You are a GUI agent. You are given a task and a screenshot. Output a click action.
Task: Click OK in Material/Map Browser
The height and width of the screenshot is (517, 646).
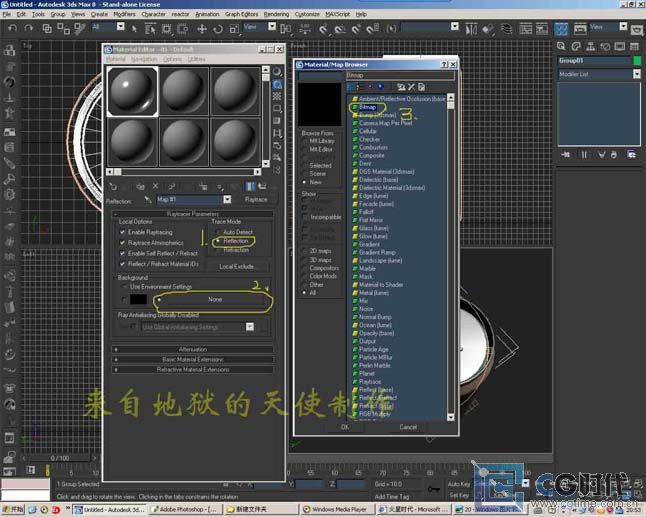click(345, 427)
